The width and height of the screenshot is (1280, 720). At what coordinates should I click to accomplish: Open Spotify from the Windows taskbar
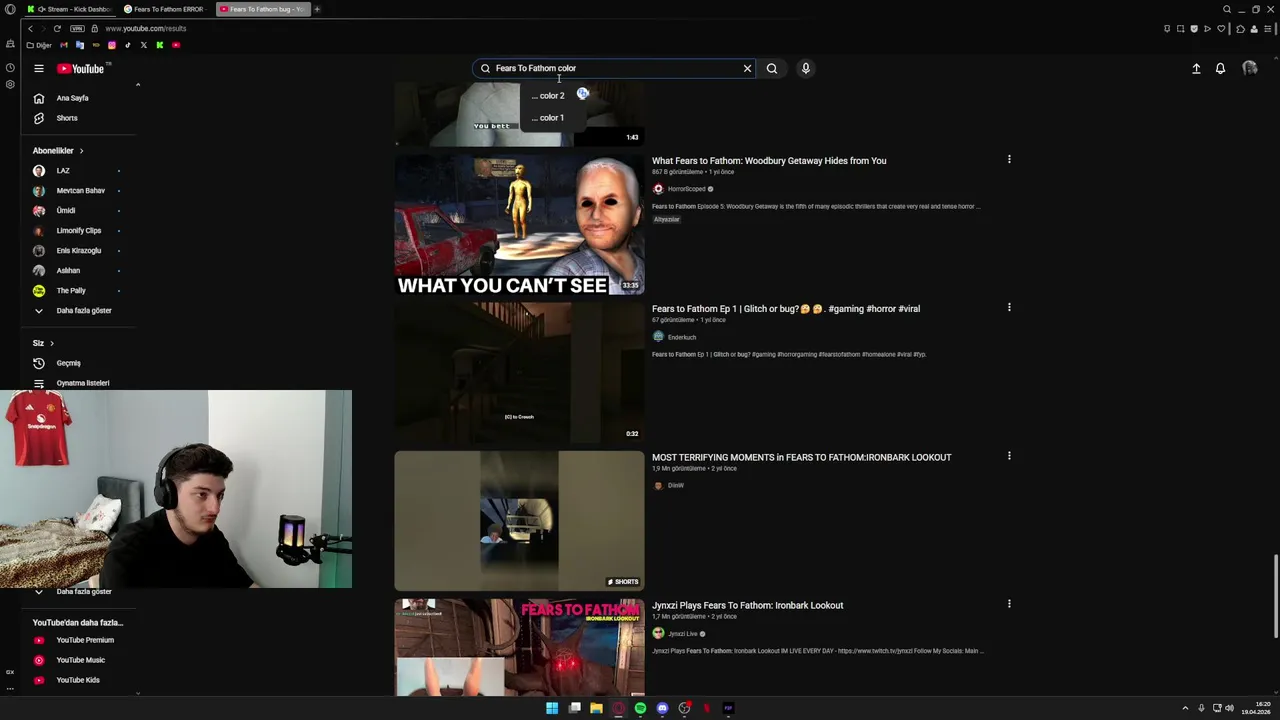(640, 708)
